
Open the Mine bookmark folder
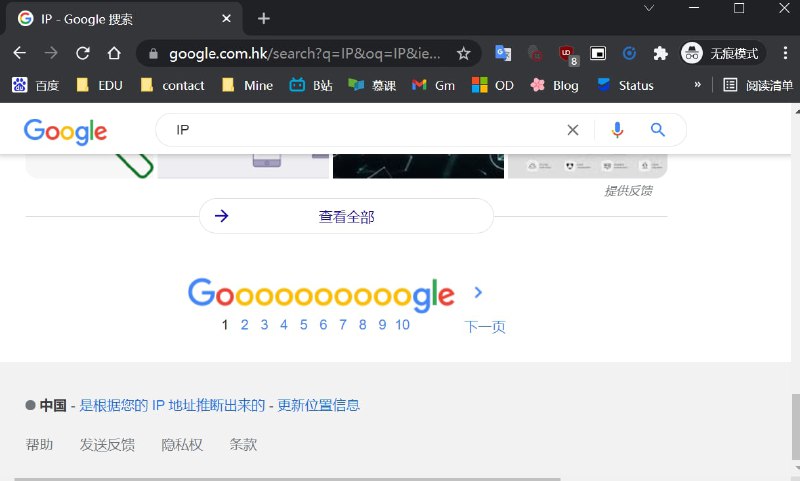coord(247,85)
